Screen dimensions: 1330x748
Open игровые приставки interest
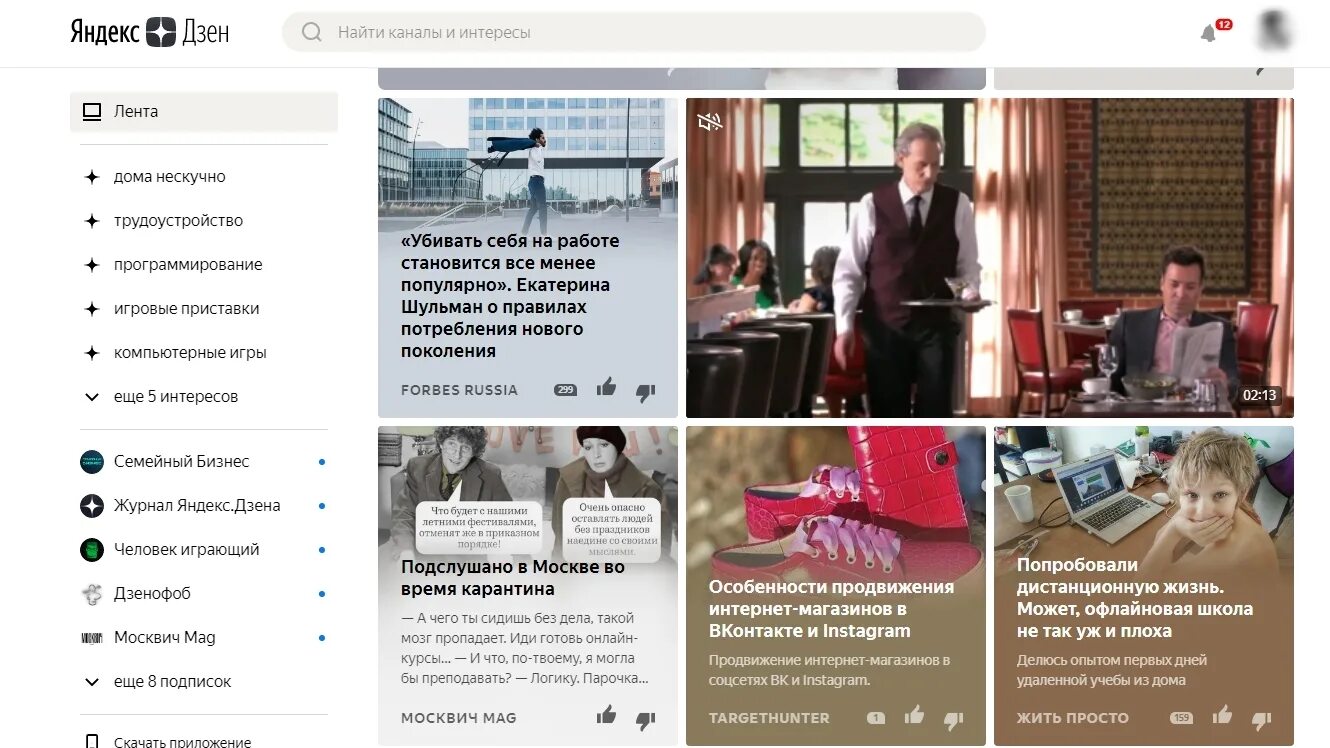click(187, 309)
